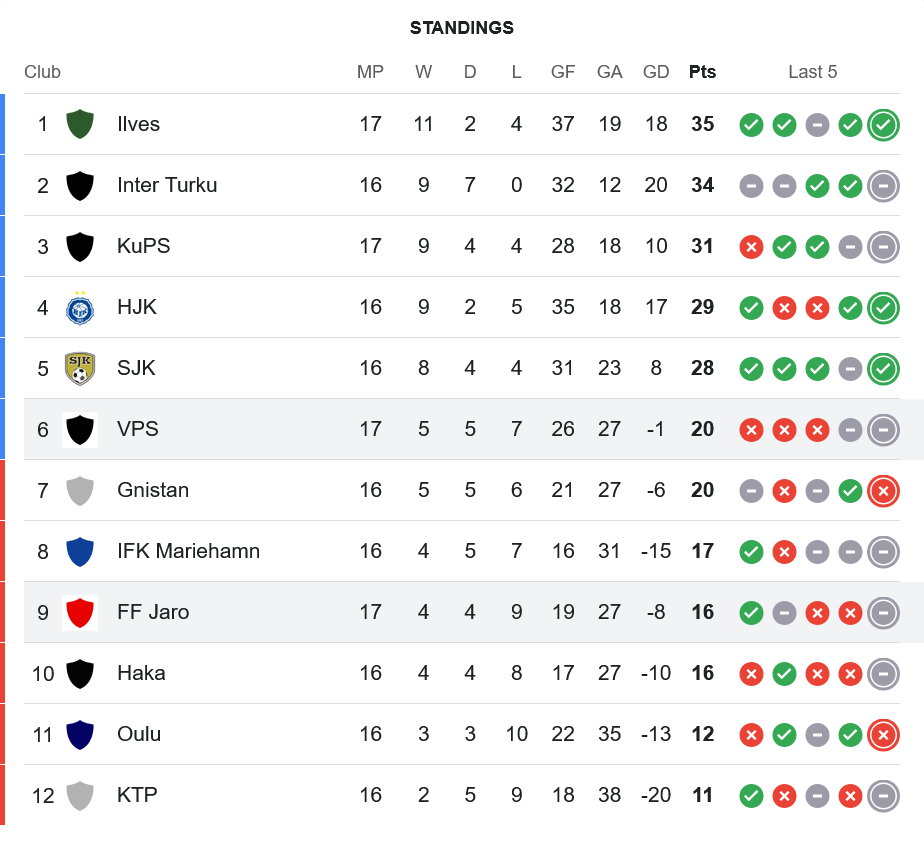Click Oulu's circled latest loss icon
The width and height of the screenshot is (924, 843).
click(883, 735)
